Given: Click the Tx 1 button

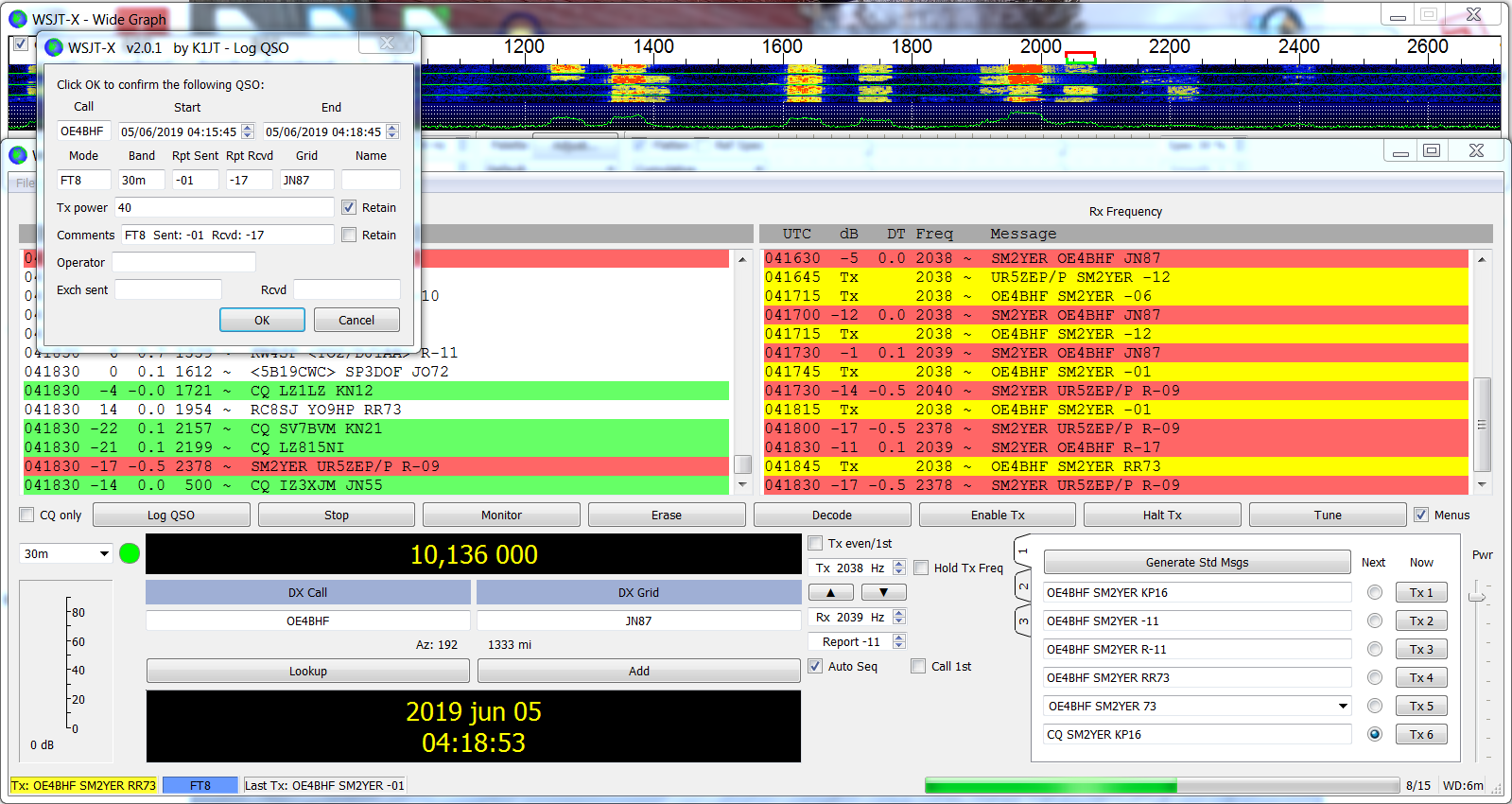Looking at the screenshot, I should coord(1421,592).
